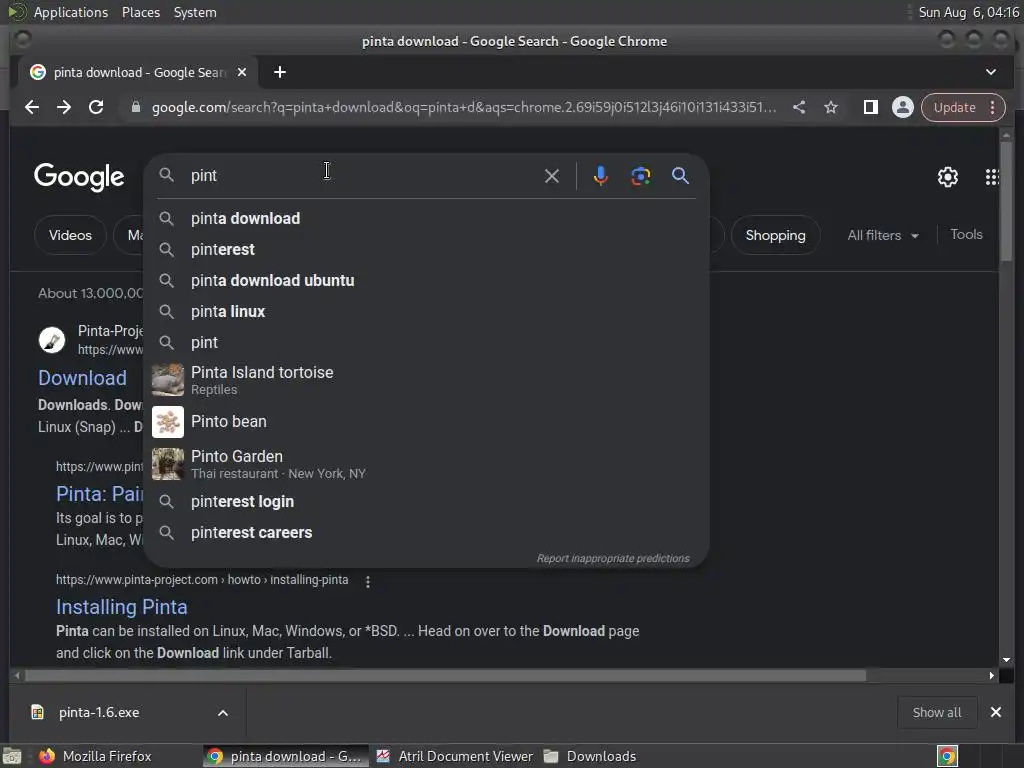This screenshot has width=1024, height=768.
Task: Choose suggestion pinta download
Action: (426, 219)
